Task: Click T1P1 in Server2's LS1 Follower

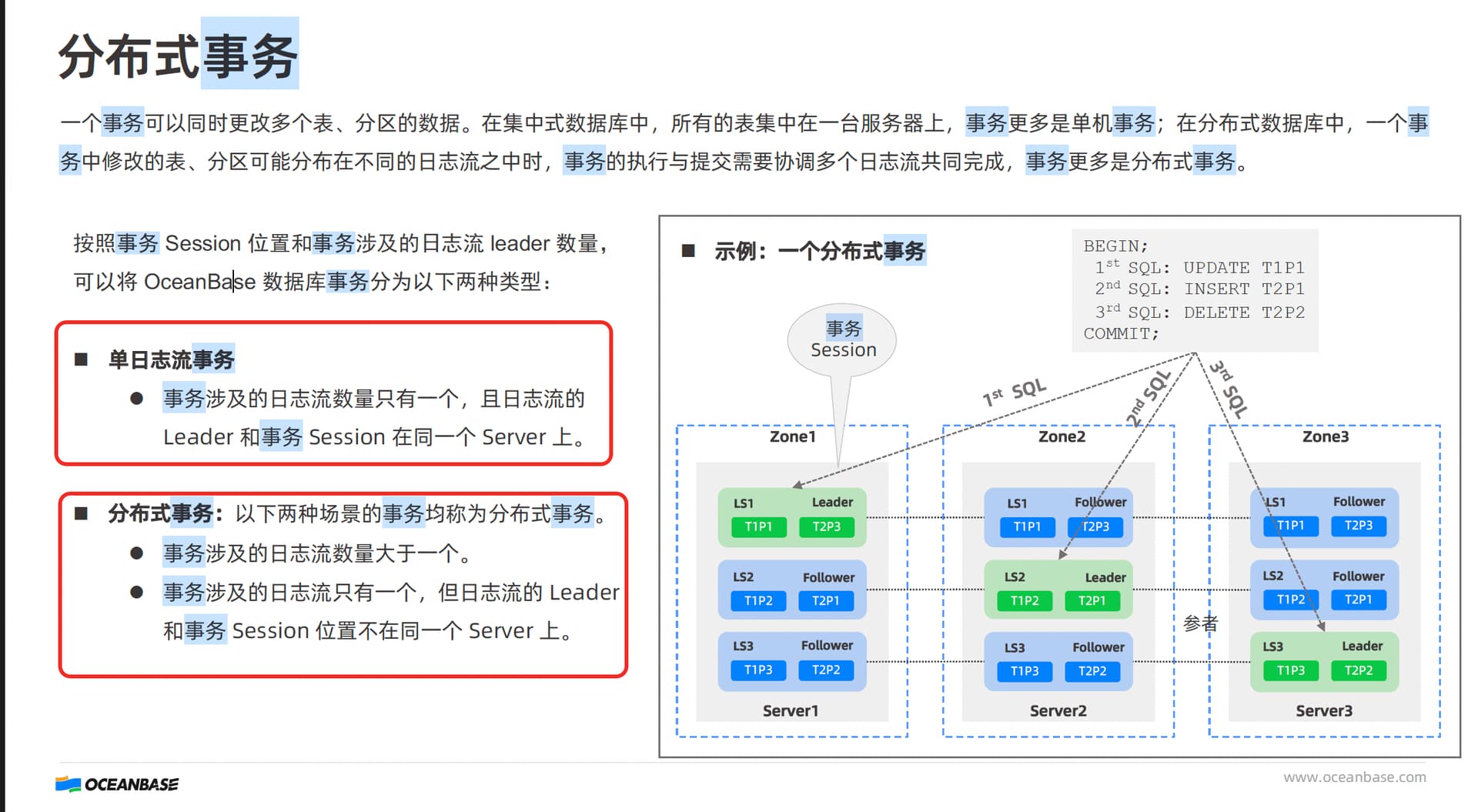Action: click(1027, 526)
